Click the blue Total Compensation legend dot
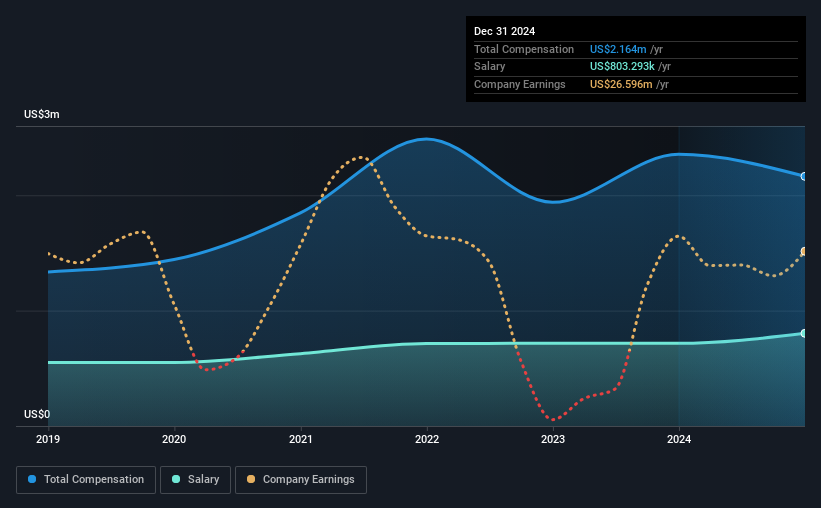The width and height of the screenshot is (821, 508). point(32,479)
